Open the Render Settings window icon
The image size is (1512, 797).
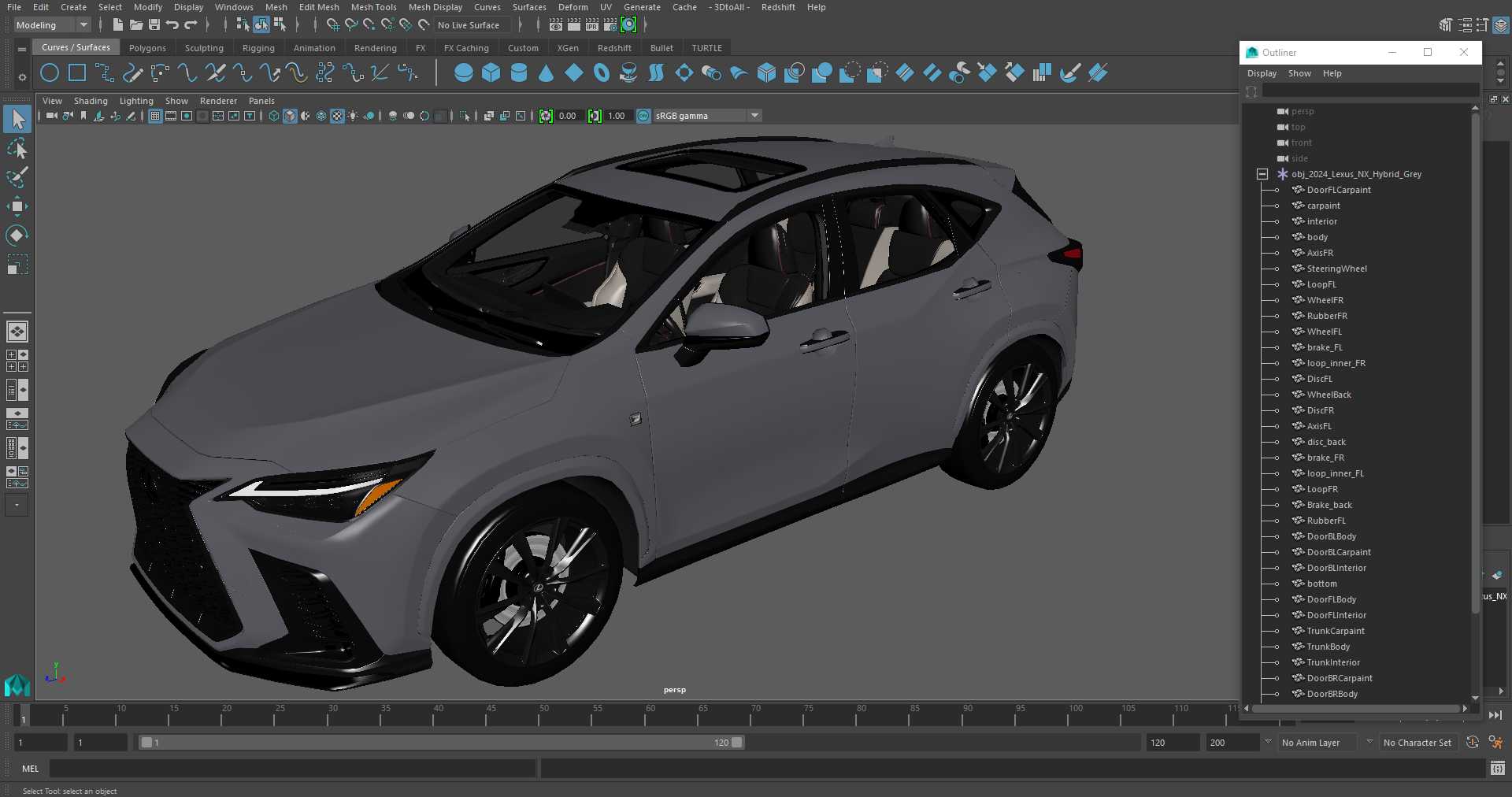click(610, 25)
